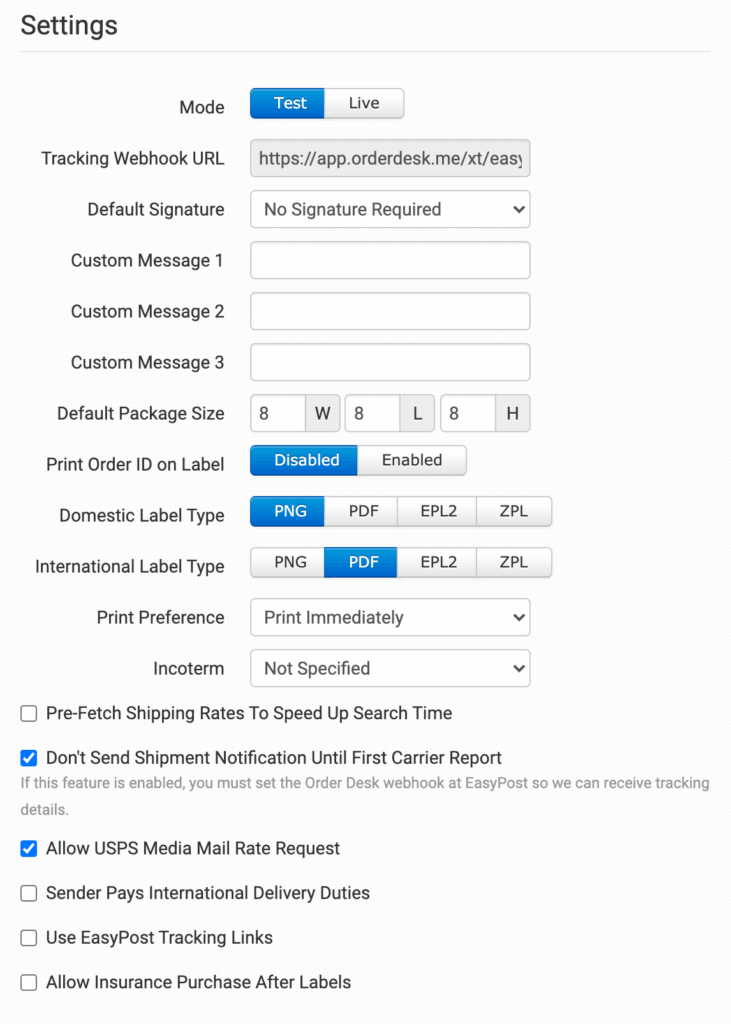Expand the Print Preference dropdown
Image resolution: width=731 pixels, height=1024 pixels.
tap(390, 618)
